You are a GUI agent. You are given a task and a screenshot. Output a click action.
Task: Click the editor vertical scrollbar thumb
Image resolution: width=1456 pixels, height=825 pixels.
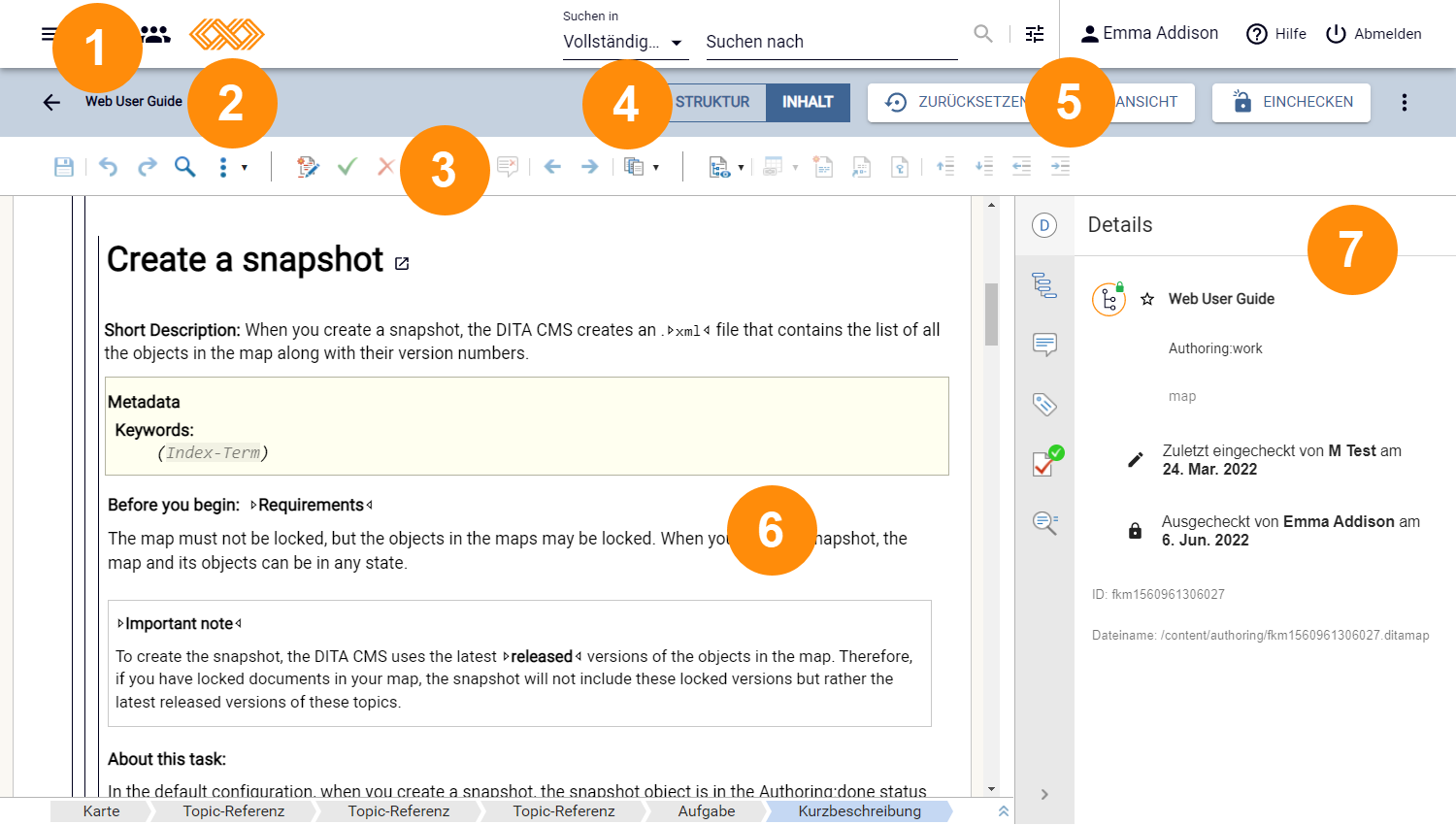pyautogui.click(x=991, y=314)
